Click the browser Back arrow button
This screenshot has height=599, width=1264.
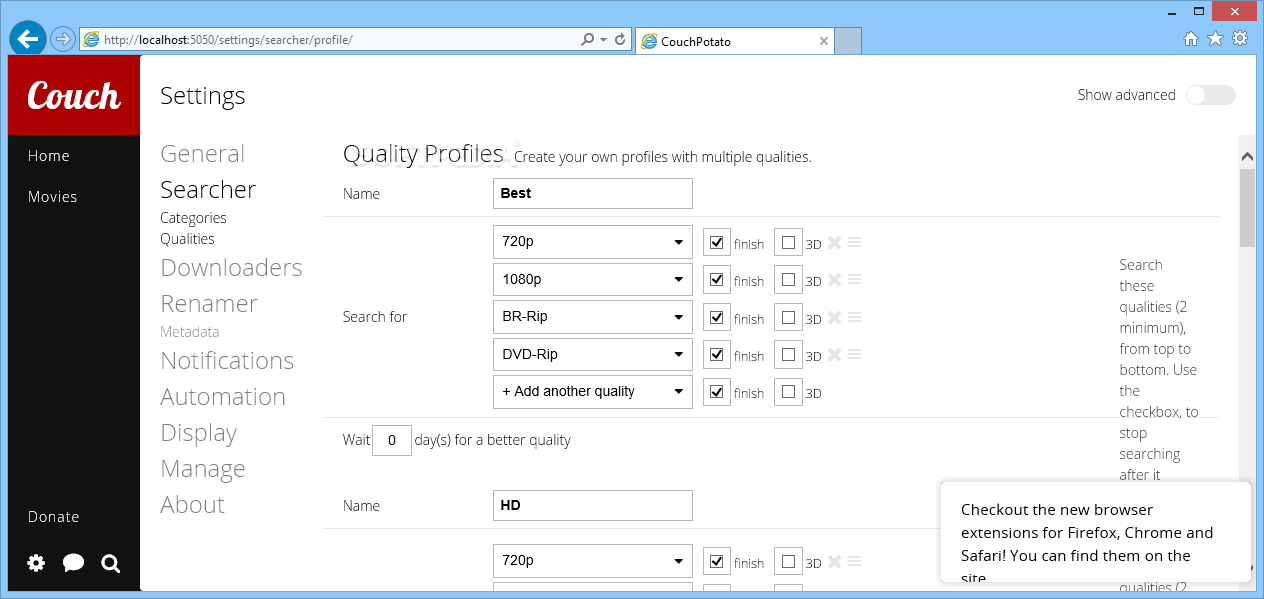point(28,38)
